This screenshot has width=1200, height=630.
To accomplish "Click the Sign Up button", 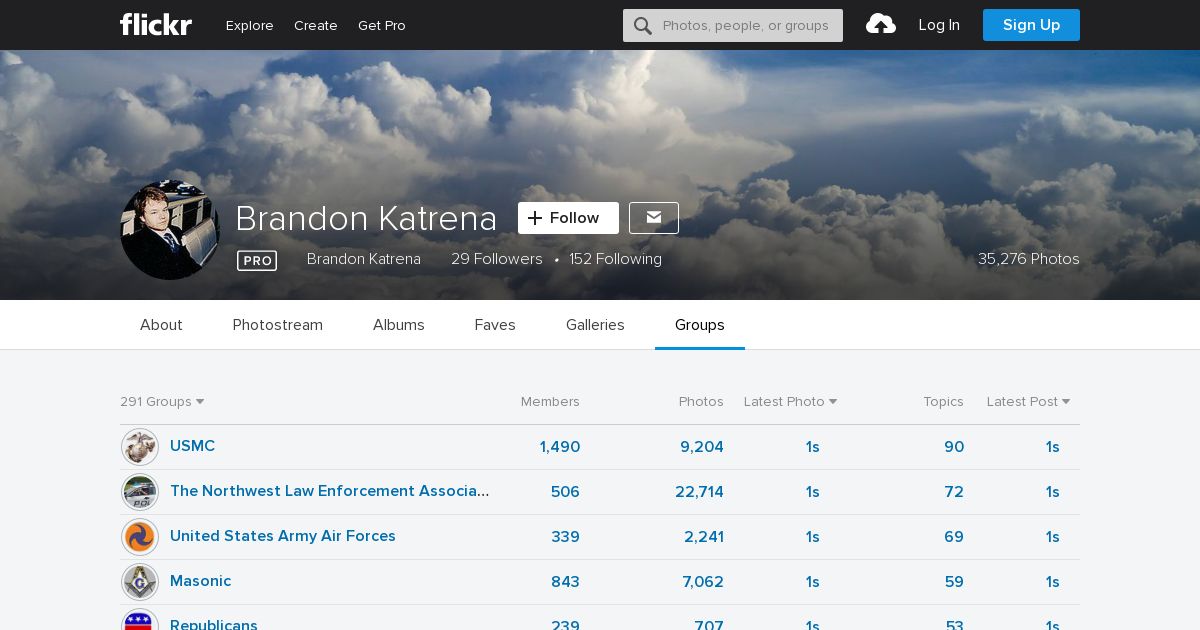I will point(1031,25).
